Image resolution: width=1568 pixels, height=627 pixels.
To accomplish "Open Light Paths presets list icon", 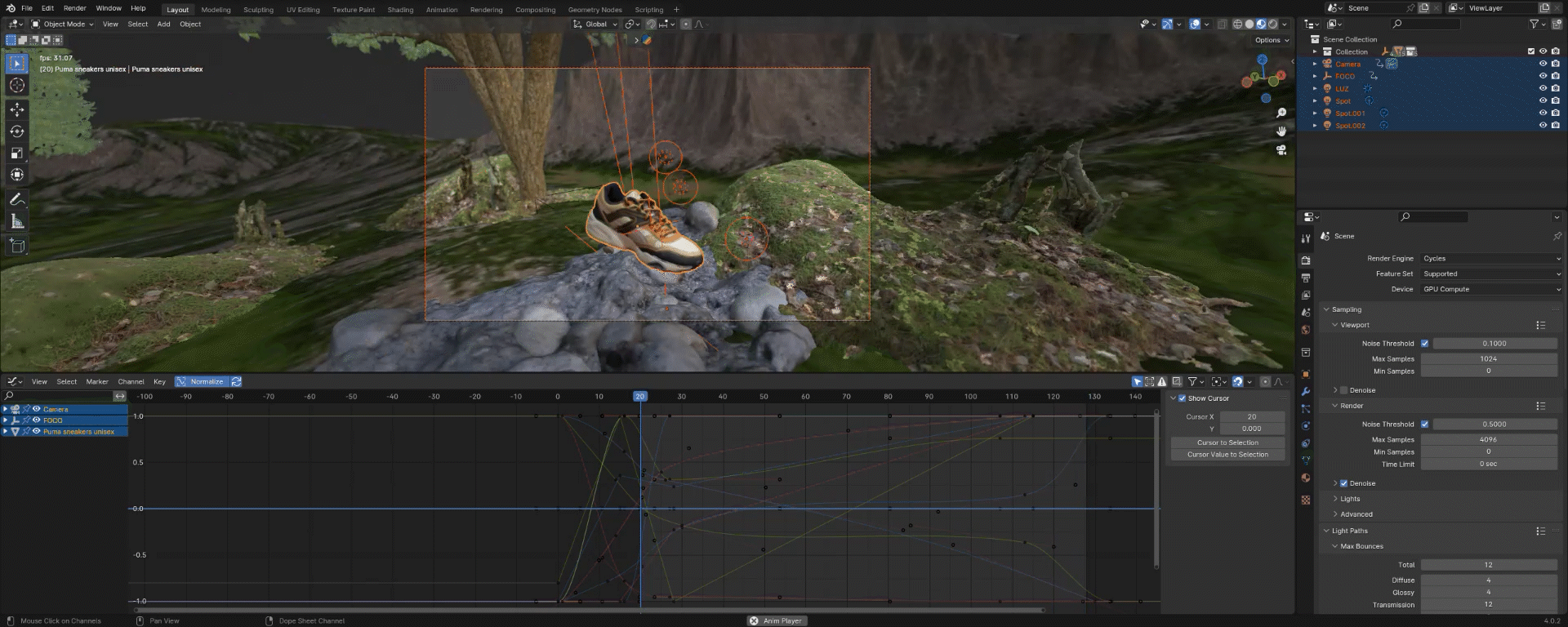I will click(x=1540, y=531).
